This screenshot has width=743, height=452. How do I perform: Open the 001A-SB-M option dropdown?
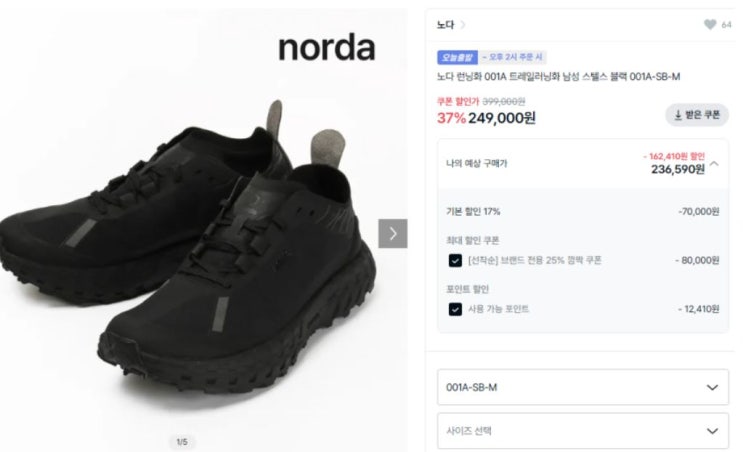pos(583,388)
